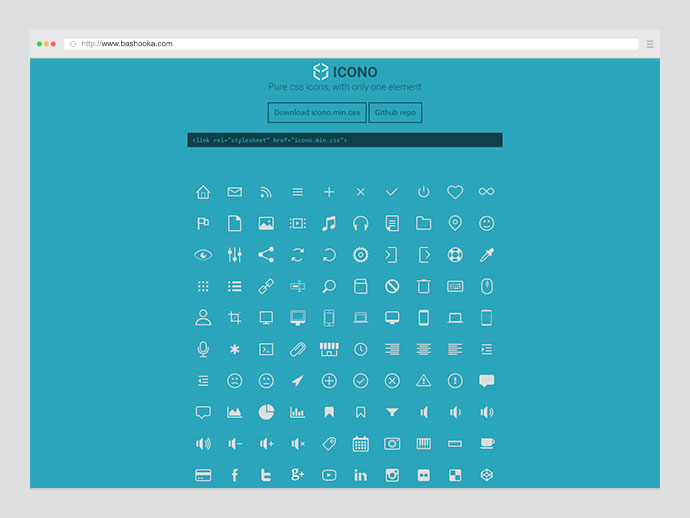This screenshot has width=690, height=518.
Task: Open the Github repo button
Action: coord(395,113)
